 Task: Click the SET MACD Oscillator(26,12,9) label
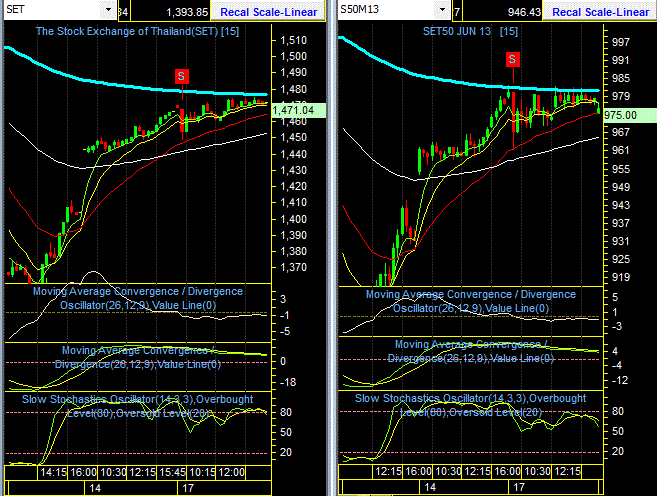point(138,298)
